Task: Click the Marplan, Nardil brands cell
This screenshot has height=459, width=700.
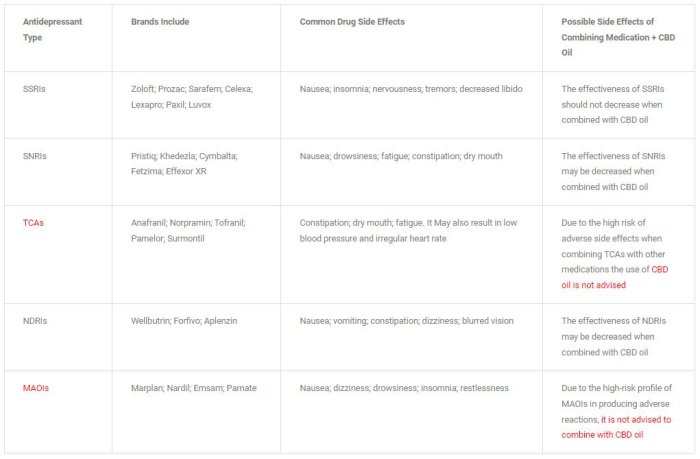Action: coord(184,388)
